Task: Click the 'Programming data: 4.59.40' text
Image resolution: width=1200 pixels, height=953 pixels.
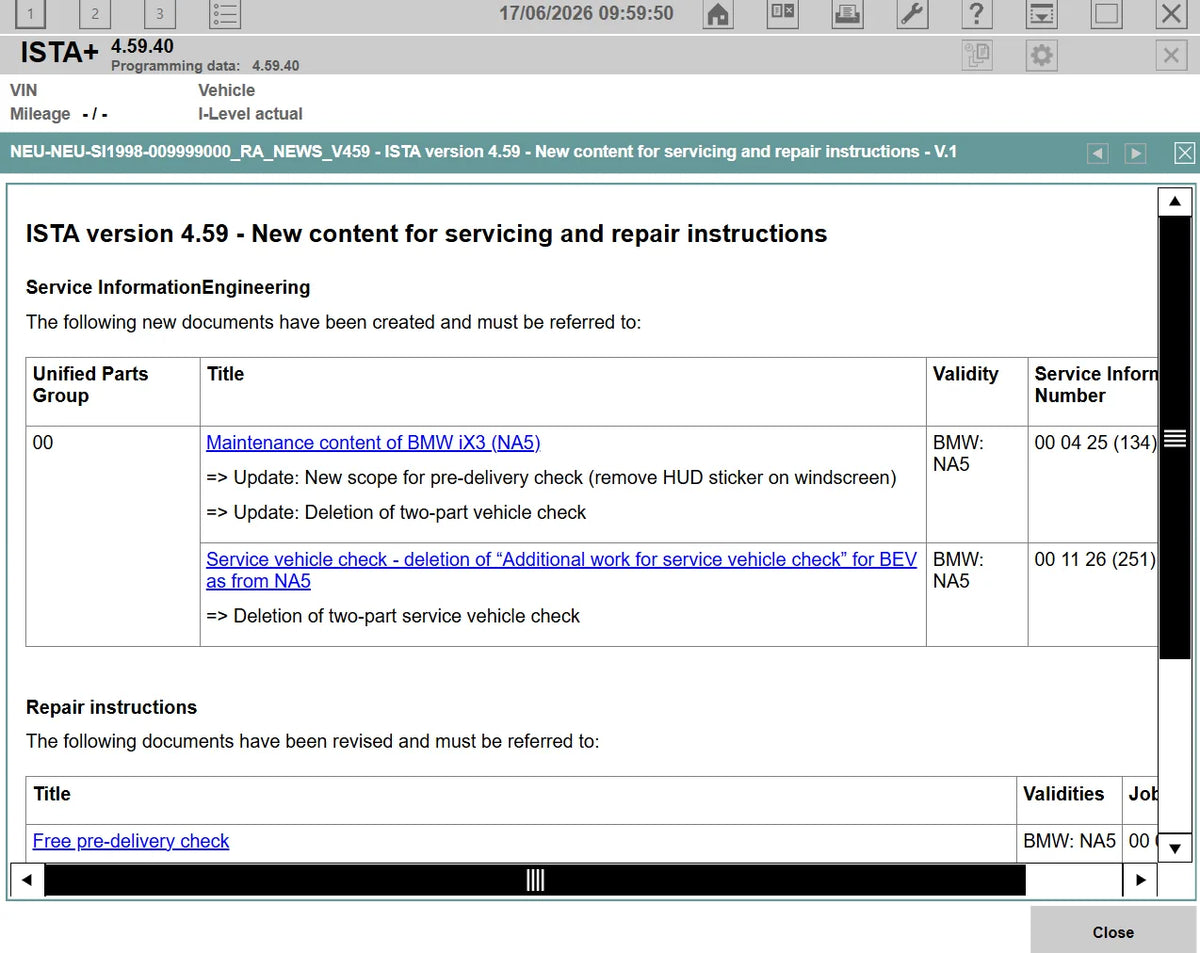Action: point(205,66)
